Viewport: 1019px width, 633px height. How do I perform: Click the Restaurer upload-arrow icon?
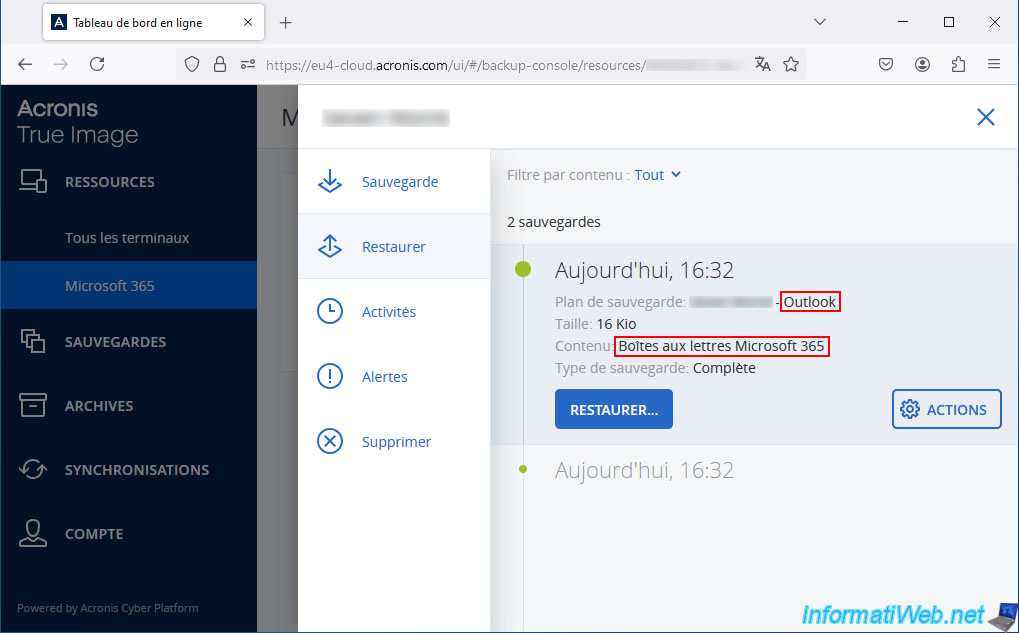(x=329, y=247)
